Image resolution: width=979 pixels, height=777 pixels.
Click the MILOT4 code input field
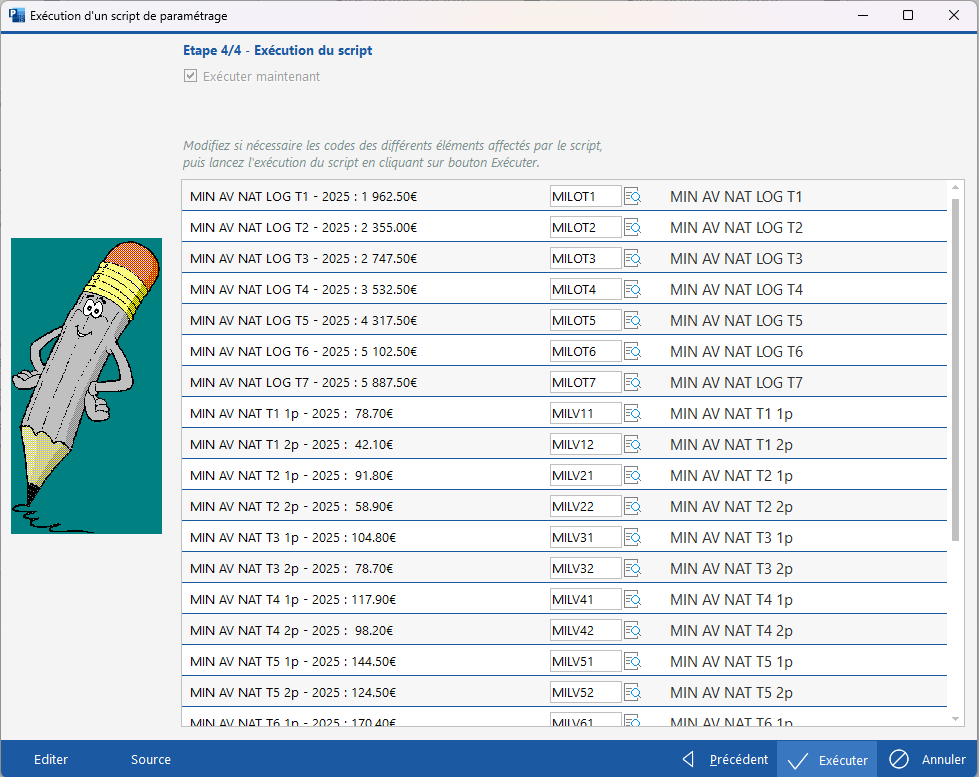pos(585,290)
